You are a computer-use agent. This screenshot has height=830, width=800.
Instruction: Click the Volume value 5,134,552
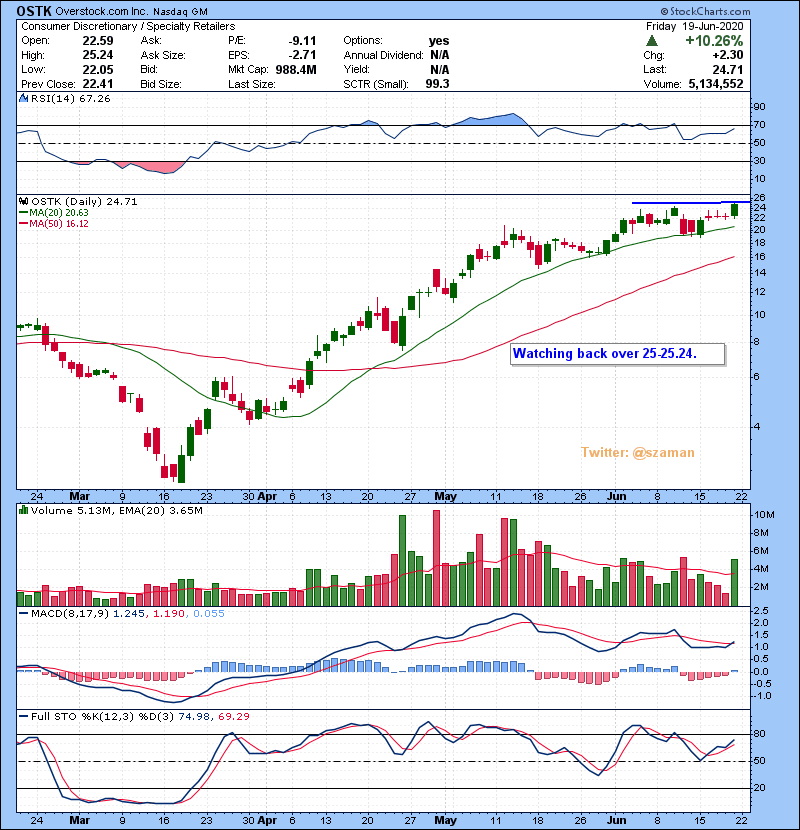[716, 84]
